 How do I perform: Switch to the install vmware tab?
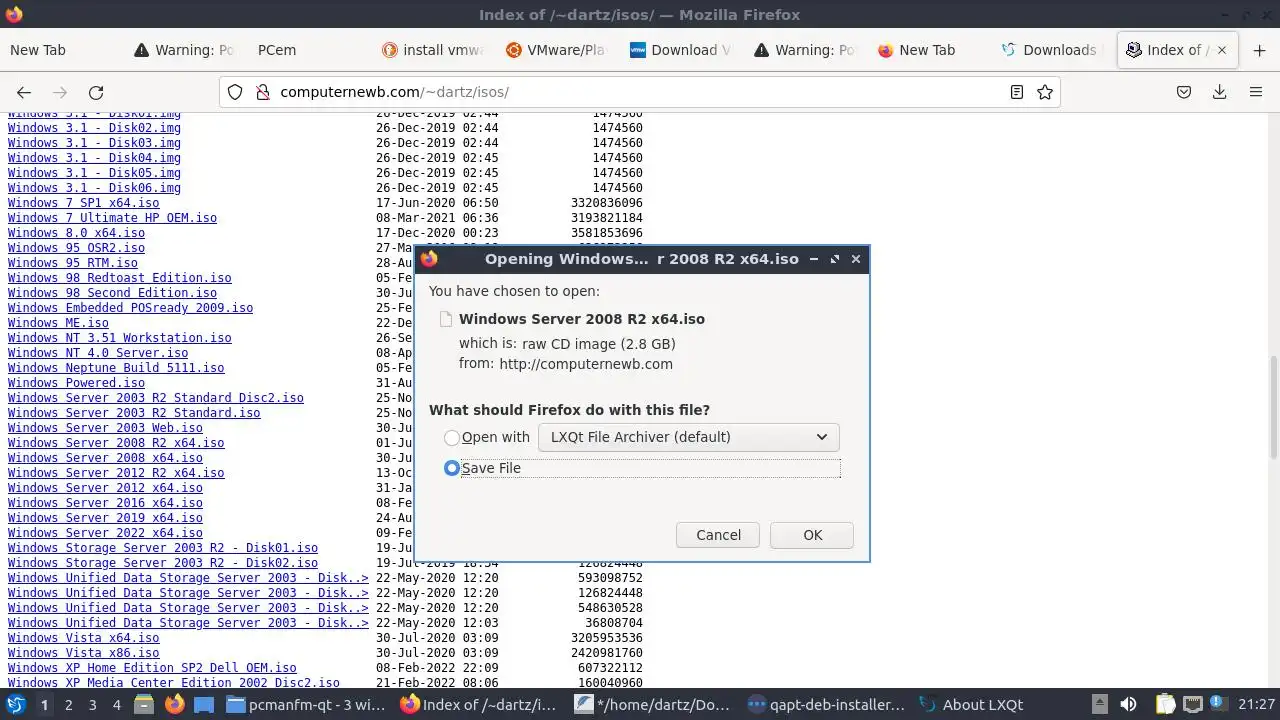(433, 50)
